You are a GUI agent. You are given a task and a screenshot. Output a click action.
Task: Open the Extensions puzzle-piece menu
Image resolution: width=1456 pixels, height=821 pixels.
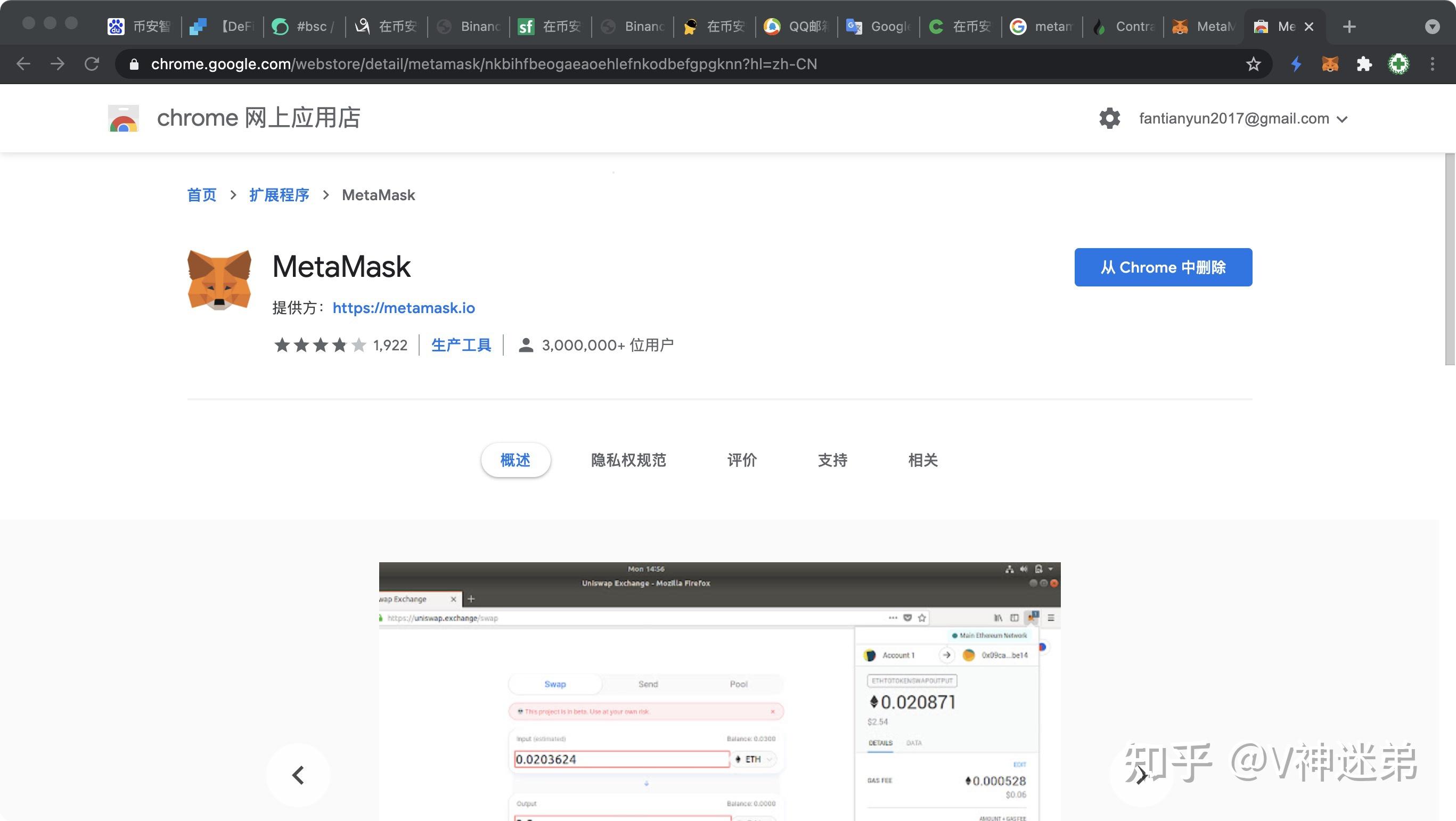point(1364,64)
